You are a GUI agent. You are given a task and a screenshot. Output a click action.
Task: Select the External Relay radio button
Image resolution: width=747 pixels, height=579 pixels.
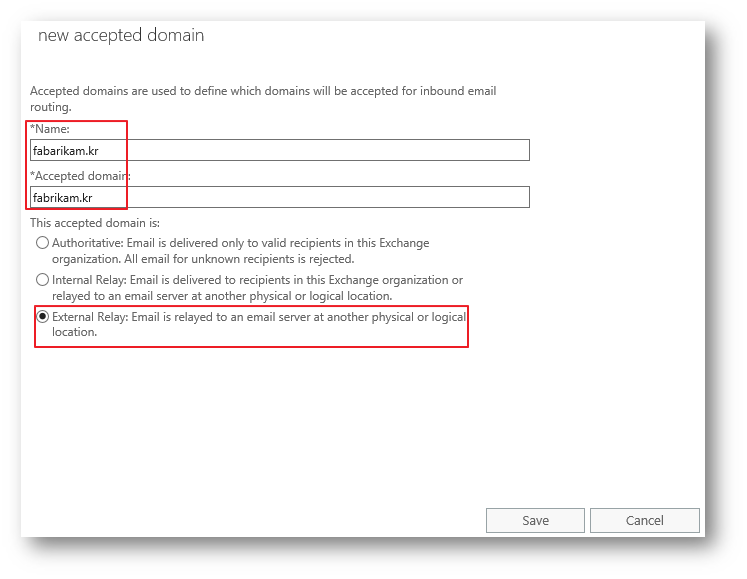pos(42,316)
